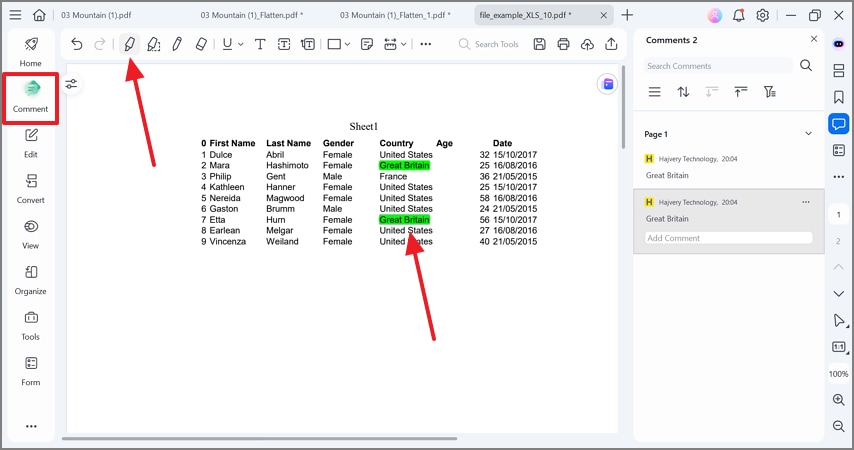
Task: Open the Organize sidebar section
Action: (30, 280)
